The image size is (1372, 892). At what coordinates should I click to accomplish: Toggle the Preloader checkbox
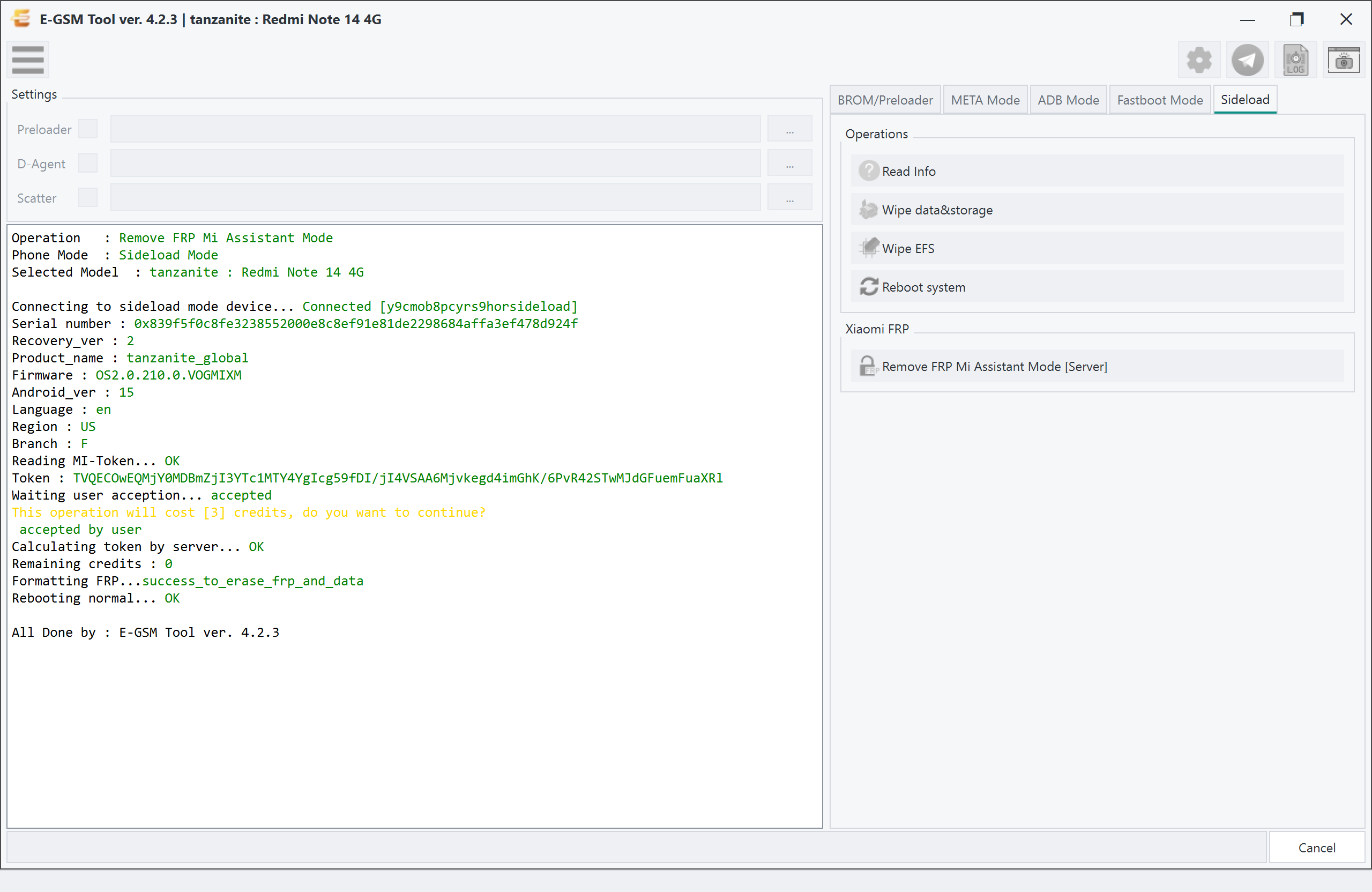point(87,129)
